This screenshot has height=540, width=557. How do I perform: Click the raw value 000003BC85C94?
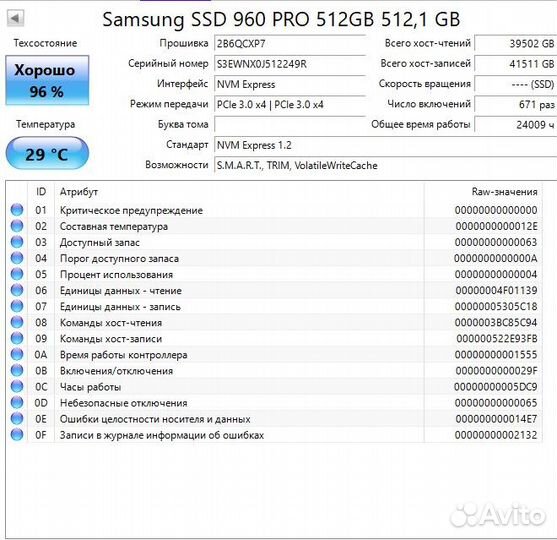pyautogui.click(x=496, y=323)
